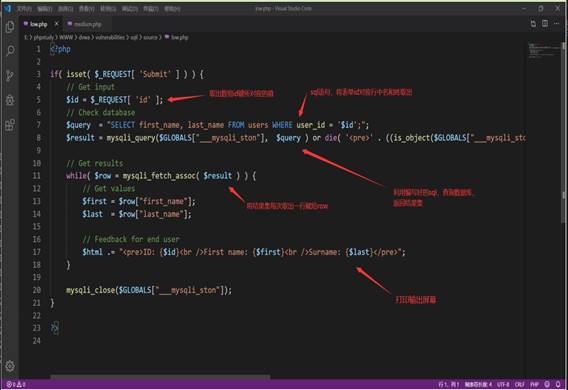Click line number 7 in the gutter

(38, 125)
